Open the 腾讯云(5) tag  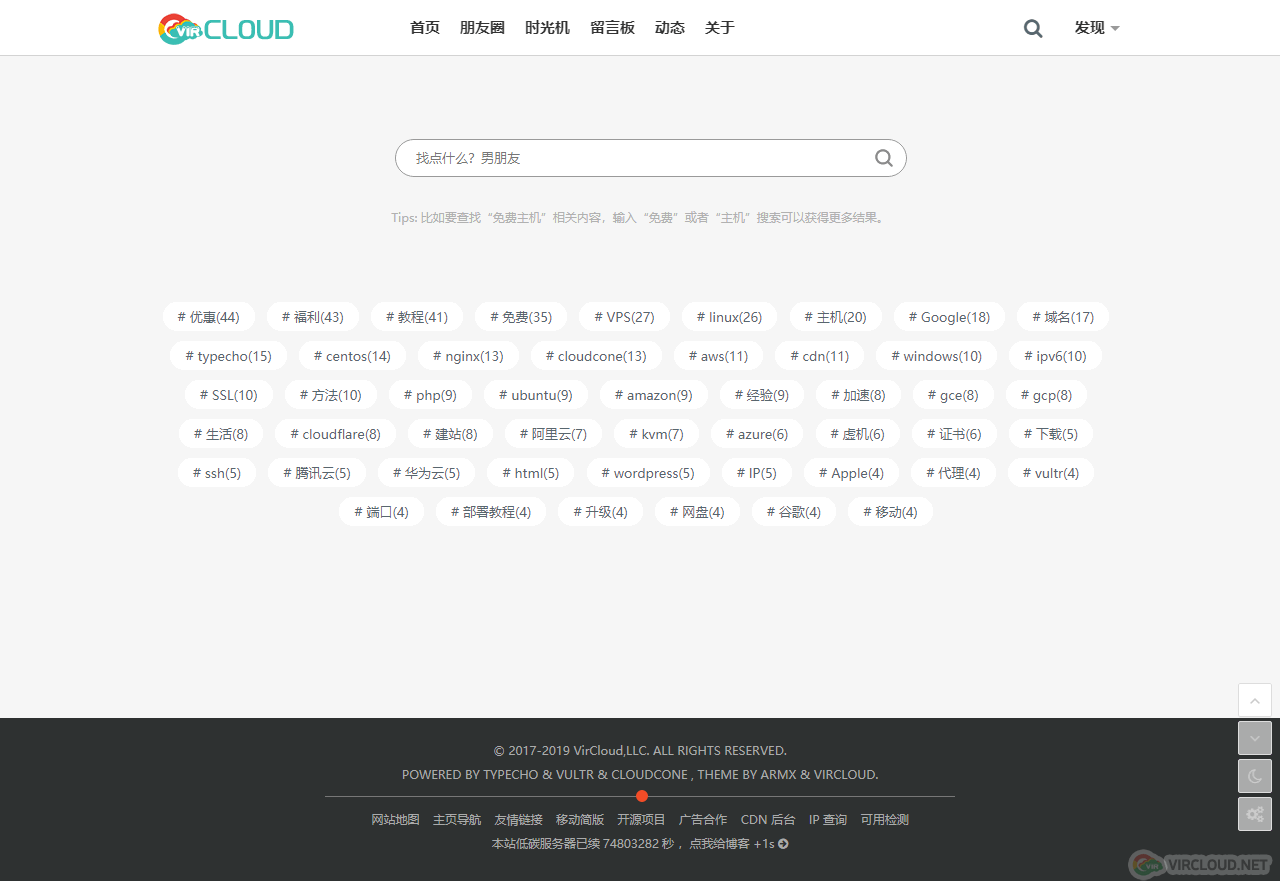[317, 473]
